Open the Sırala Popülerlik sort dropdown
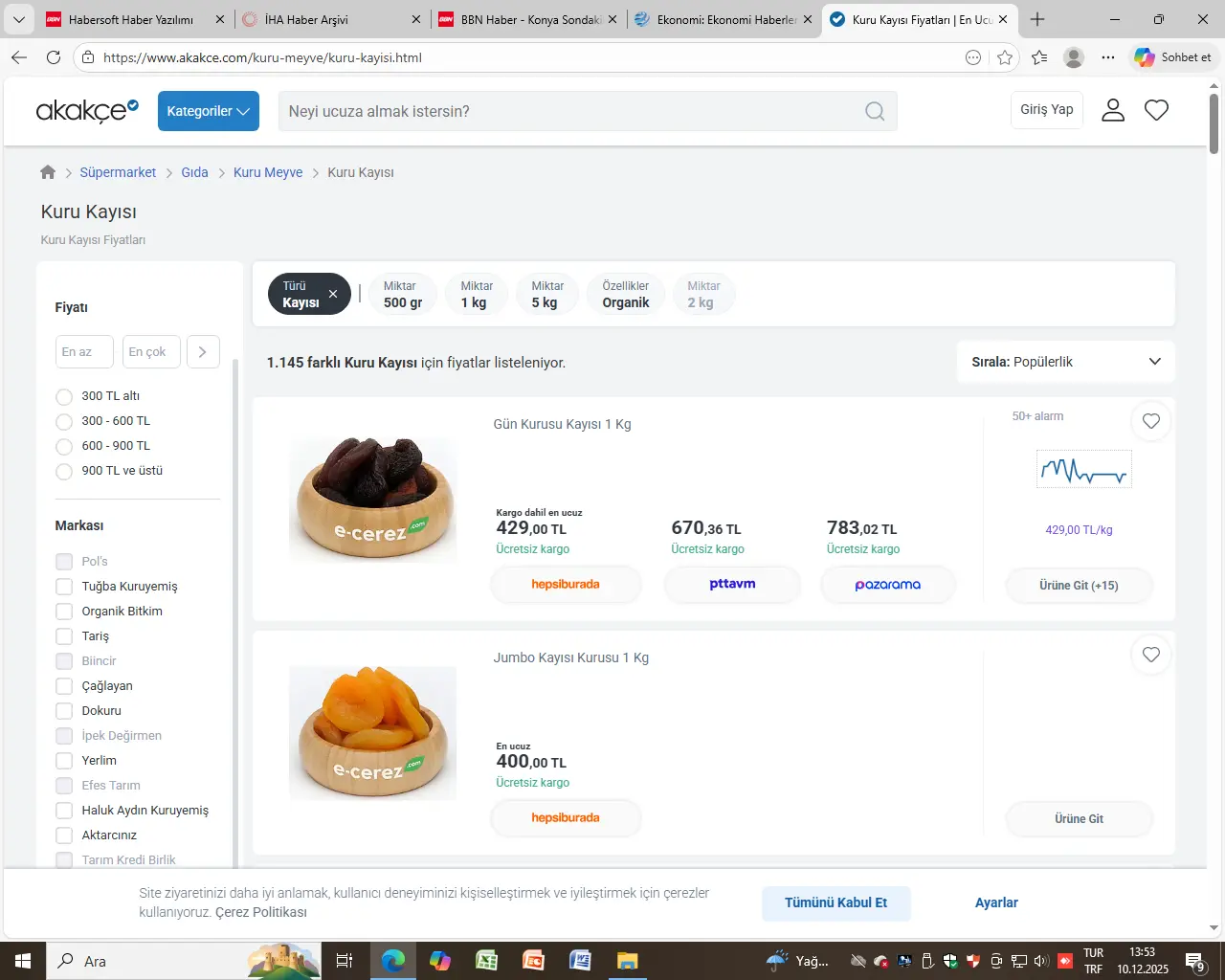This screenshot has width=1225, height=980. coord(1065,362)
